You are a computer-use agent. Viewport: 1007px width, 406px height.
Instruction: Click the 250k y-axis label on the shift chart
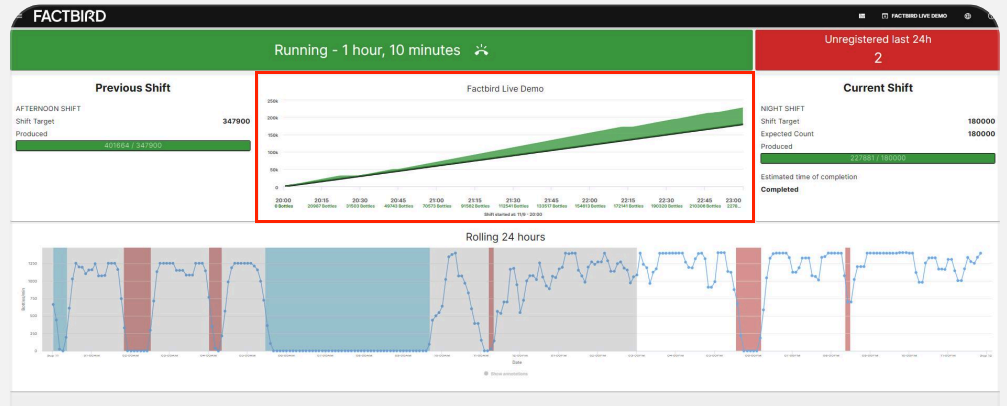[x=272, y=102]
